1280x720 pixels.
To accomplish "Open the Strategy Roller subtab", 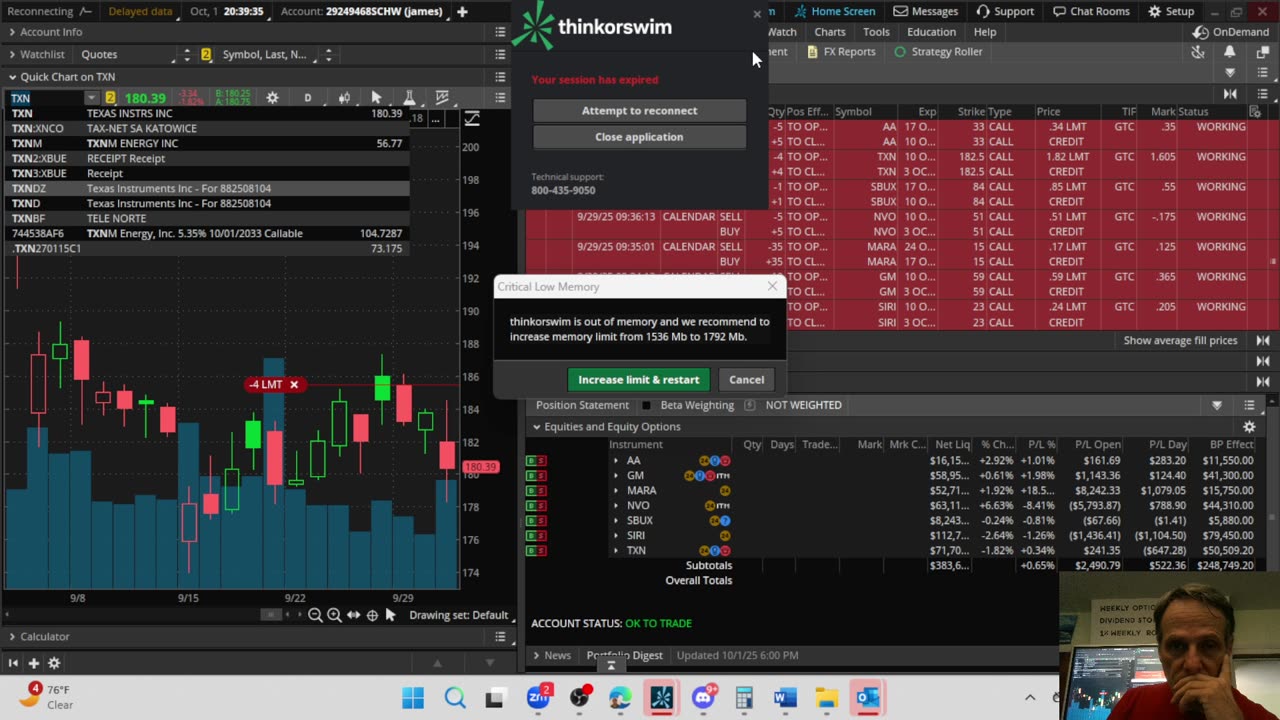I will click(x=938, y=52).
